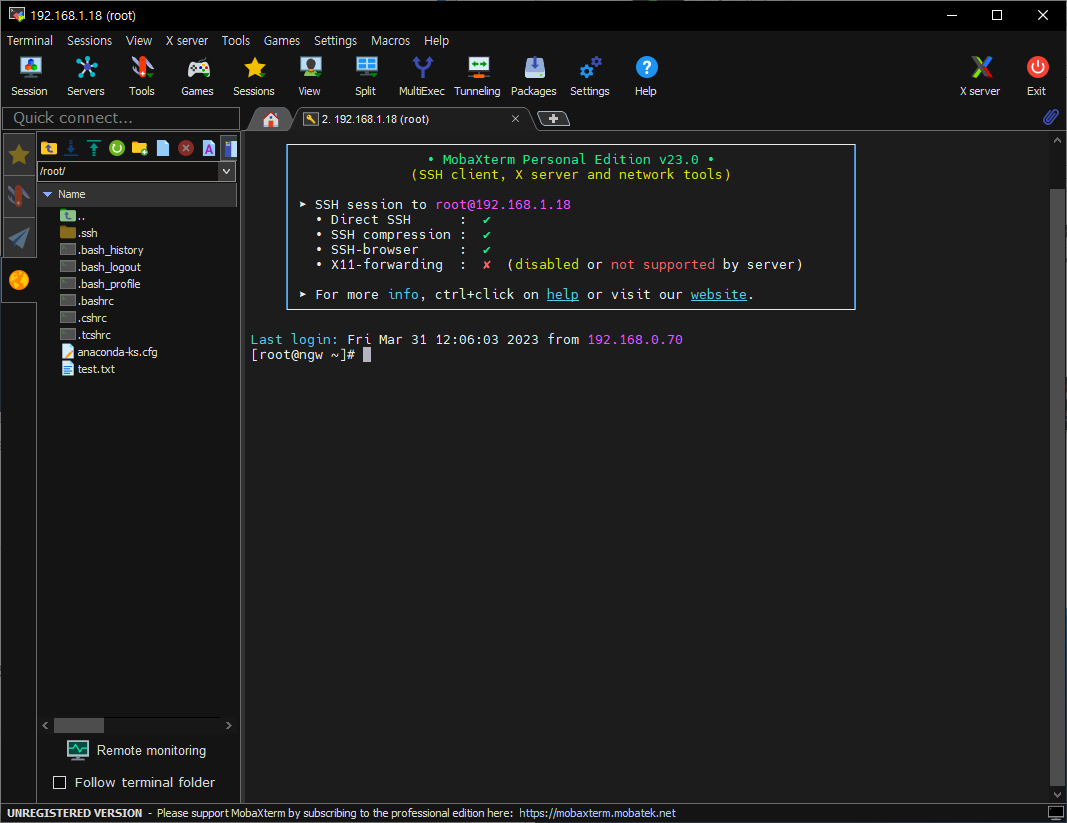Follow the help link in the banner

pyautogui.click(x=563, y=294)
